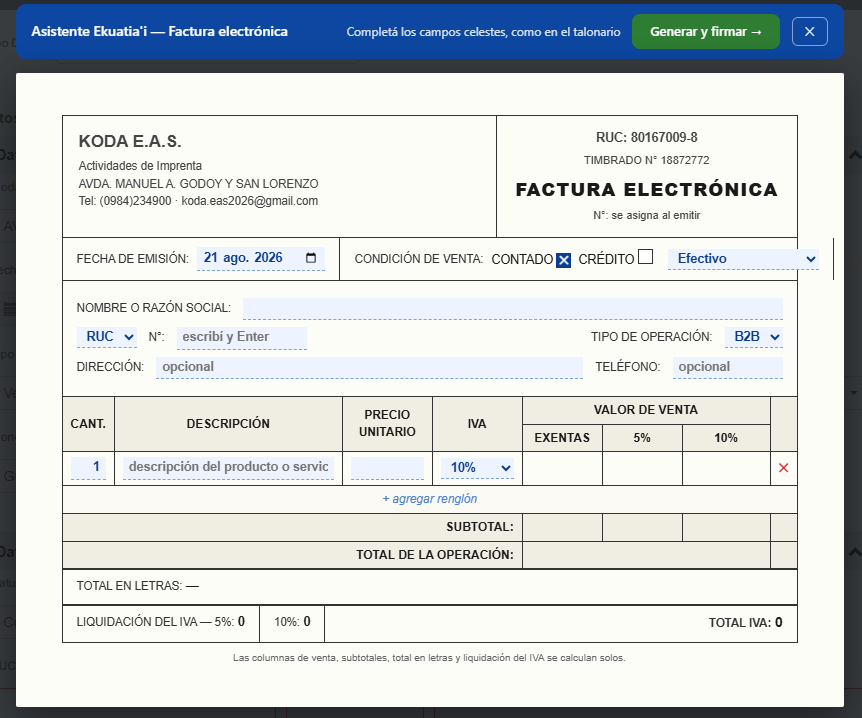
Task: Click the Generar y firmar button
Action: coord(705,32)
